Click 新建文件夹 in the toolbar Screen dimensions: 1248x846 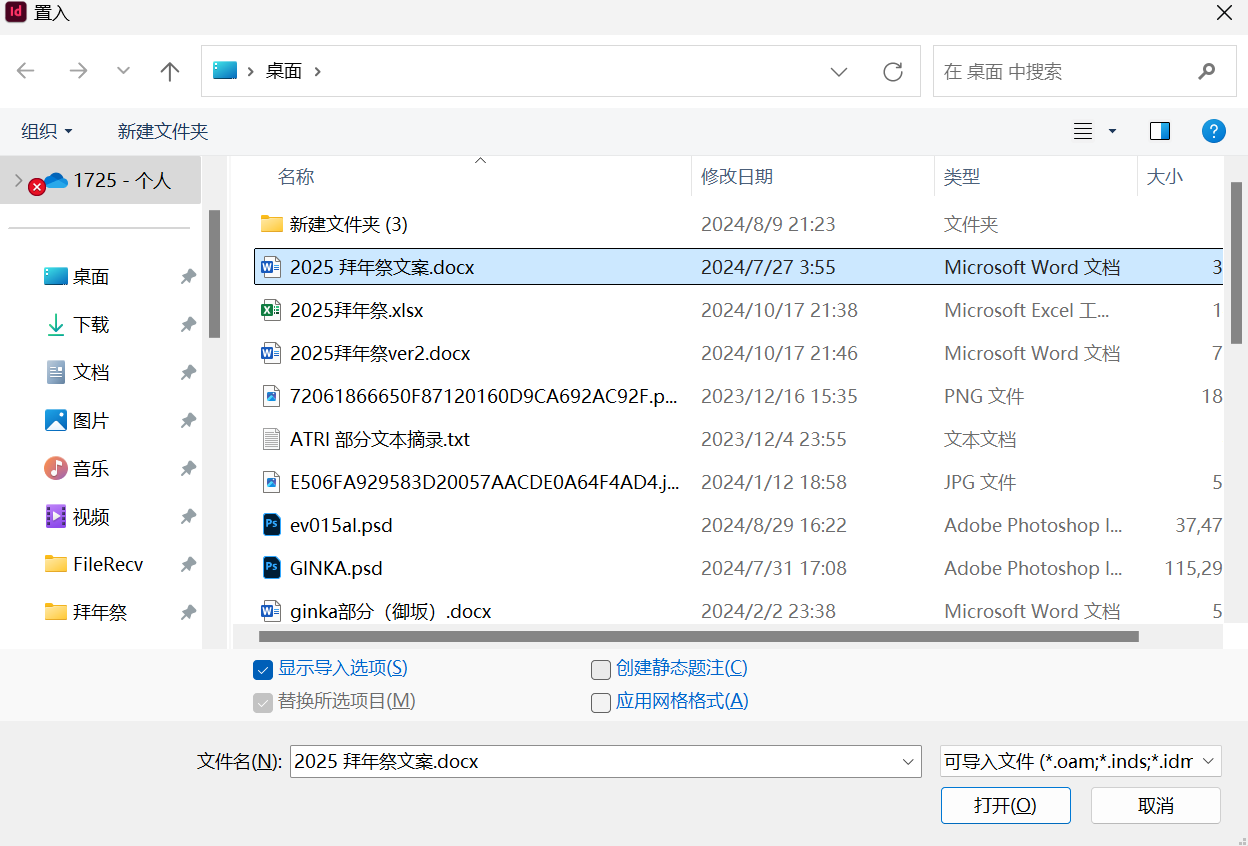(162, 131)
